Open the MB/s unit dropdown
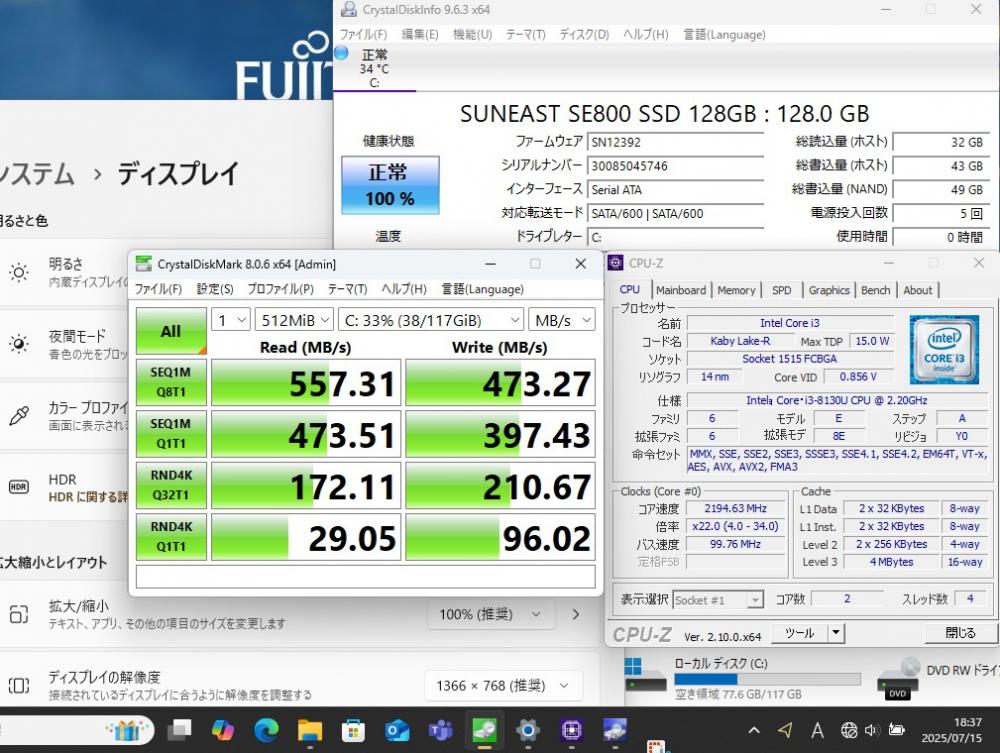 [x=562, y=319]
